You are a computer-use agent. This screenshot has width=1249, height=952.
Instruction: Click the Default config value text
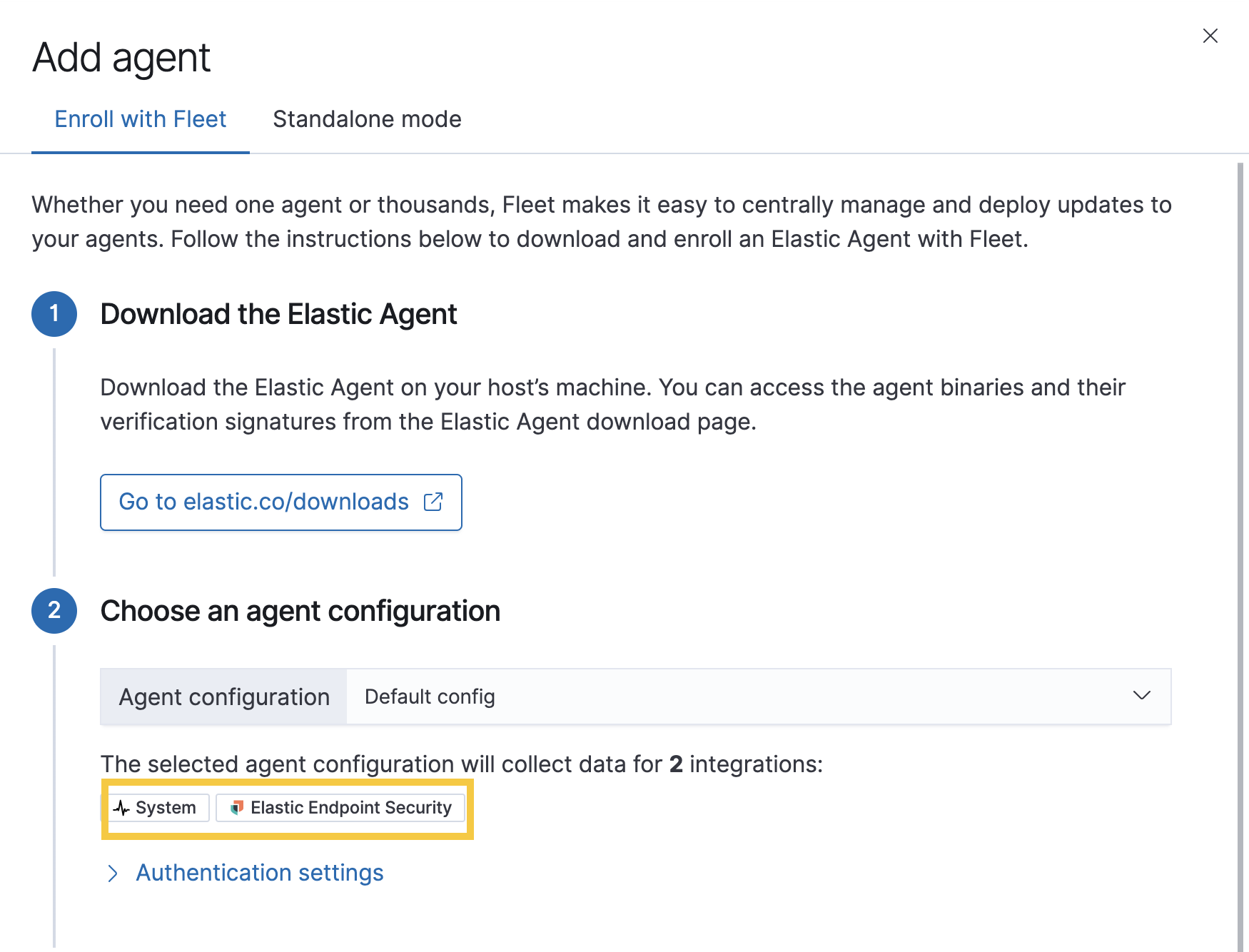[x=429, y=696]
